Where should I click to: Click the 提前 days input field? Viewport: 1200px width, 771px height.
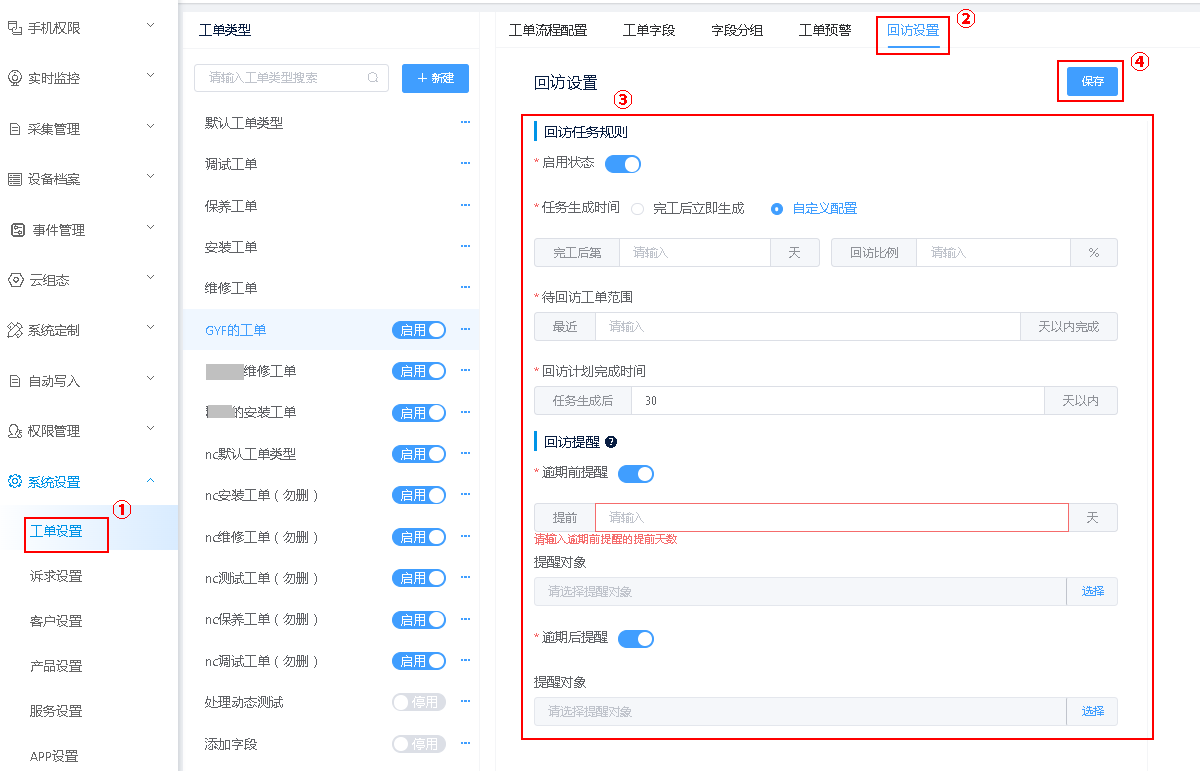[832, 517]
